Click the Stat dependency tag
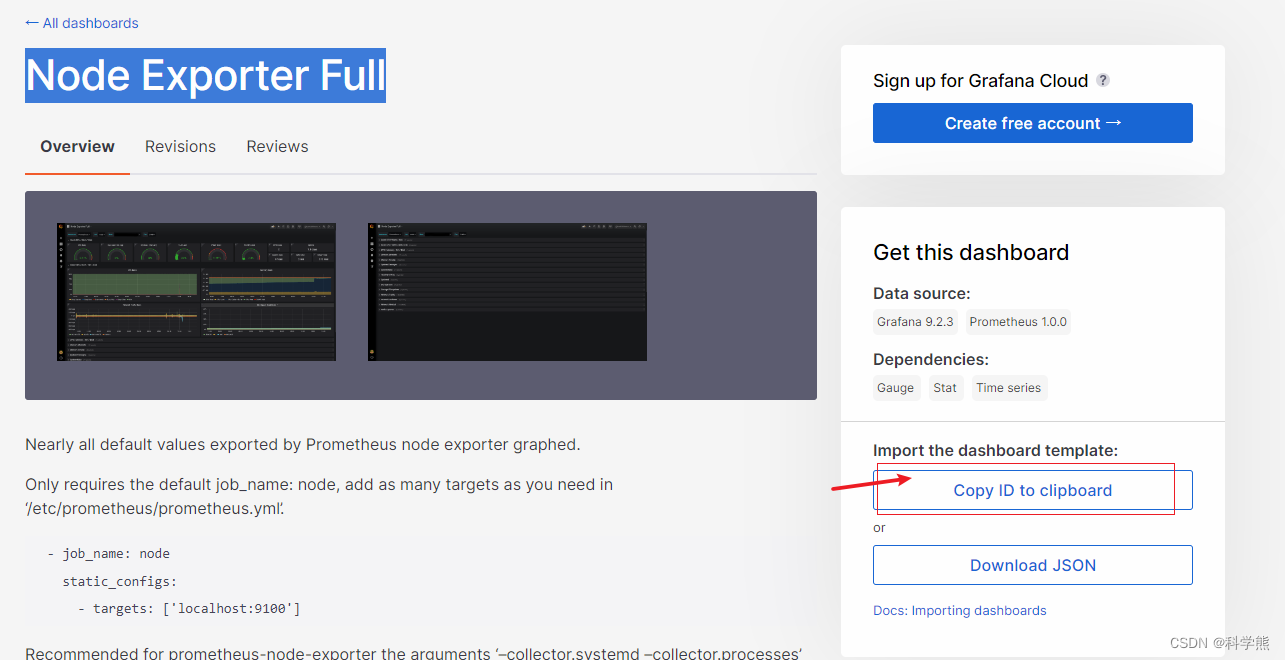 (x=945, y=388)
